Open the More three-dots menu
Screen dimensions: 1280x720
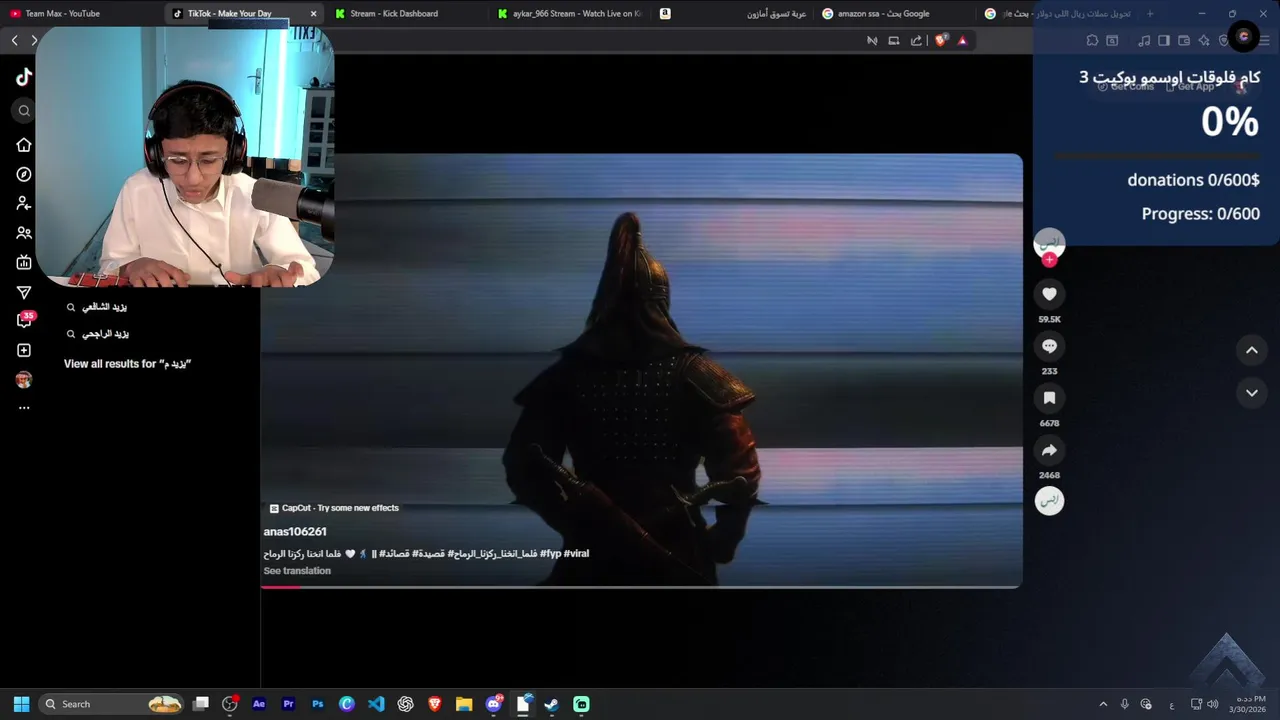click(x=24, y=408)
